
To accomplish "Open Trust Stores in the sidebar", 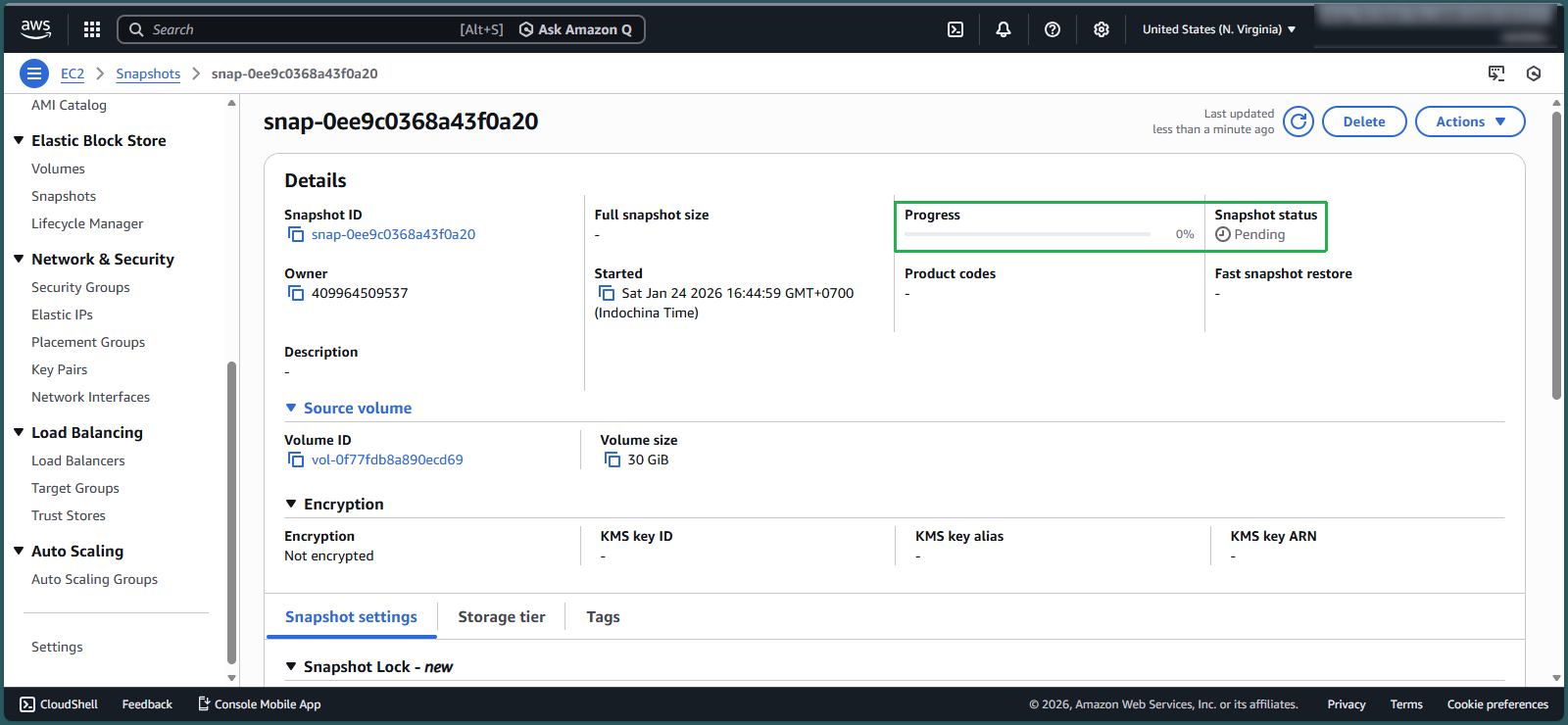I will click(69, 515).
